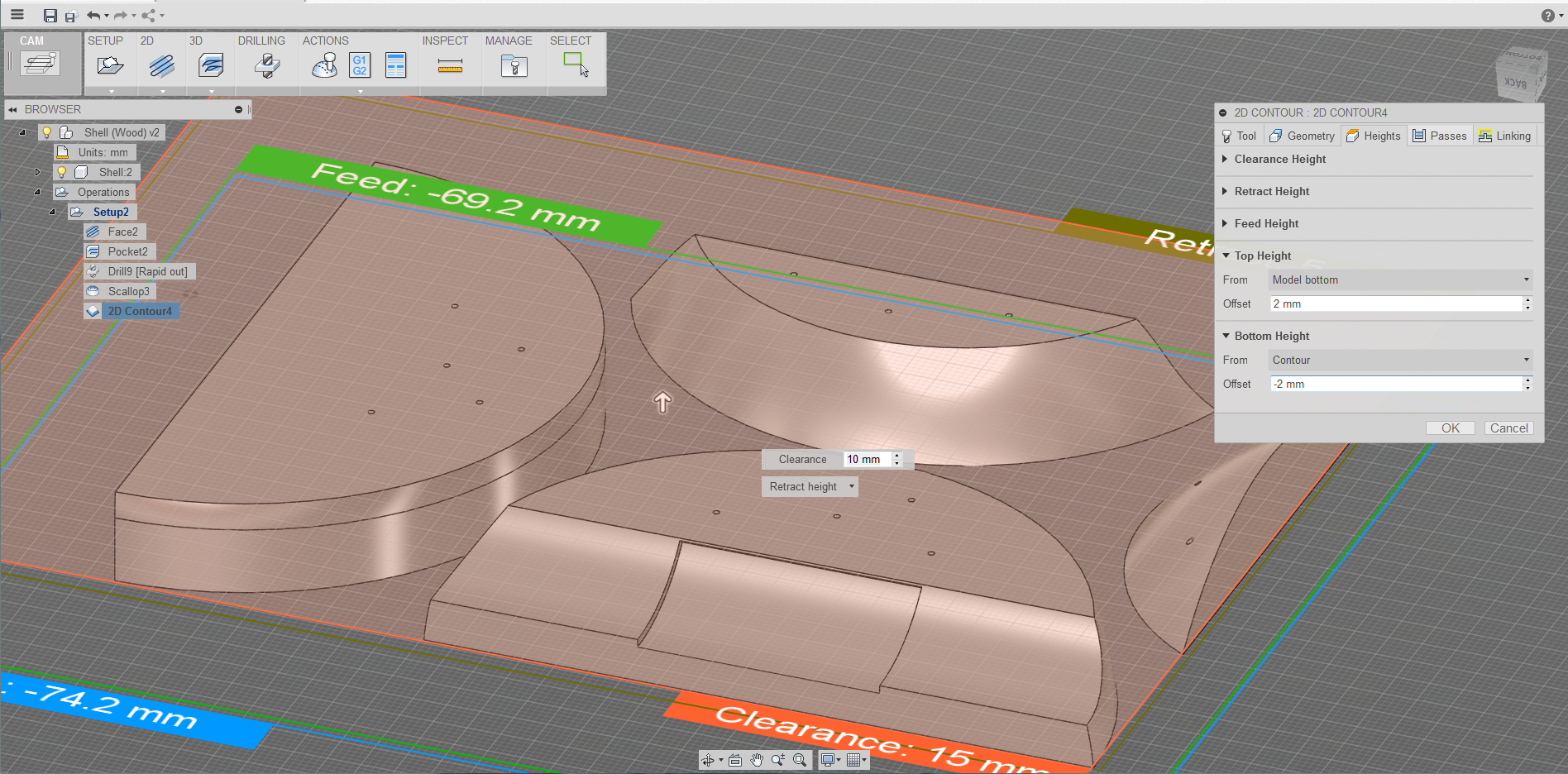Click the new Setup folder icon

tap(110, 65)
